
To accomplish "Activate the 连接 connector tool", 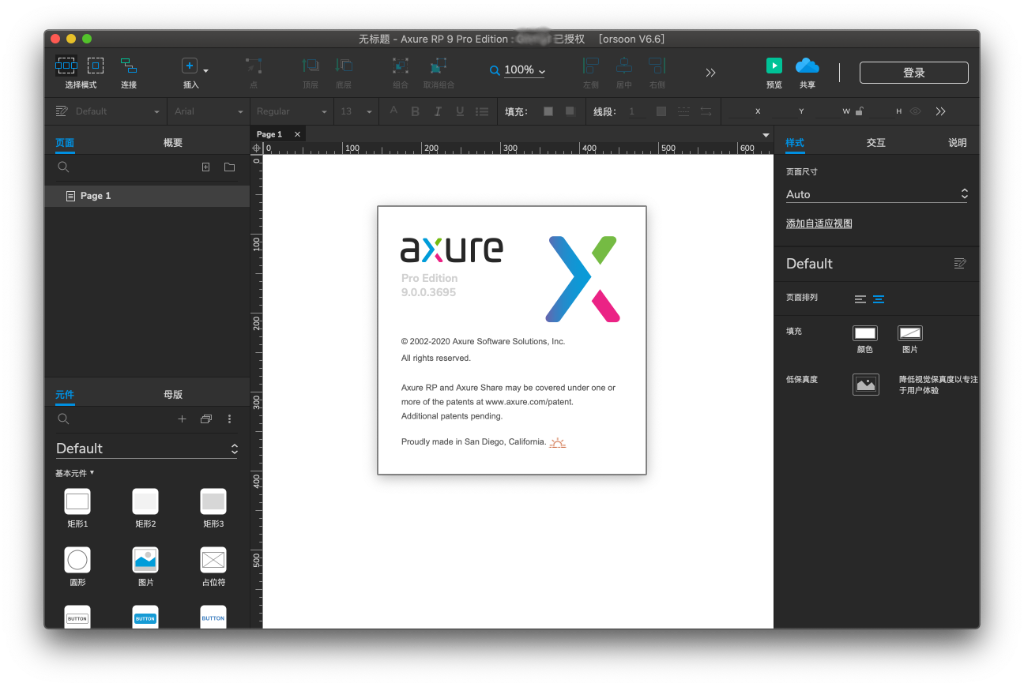I will pos(129,65).
